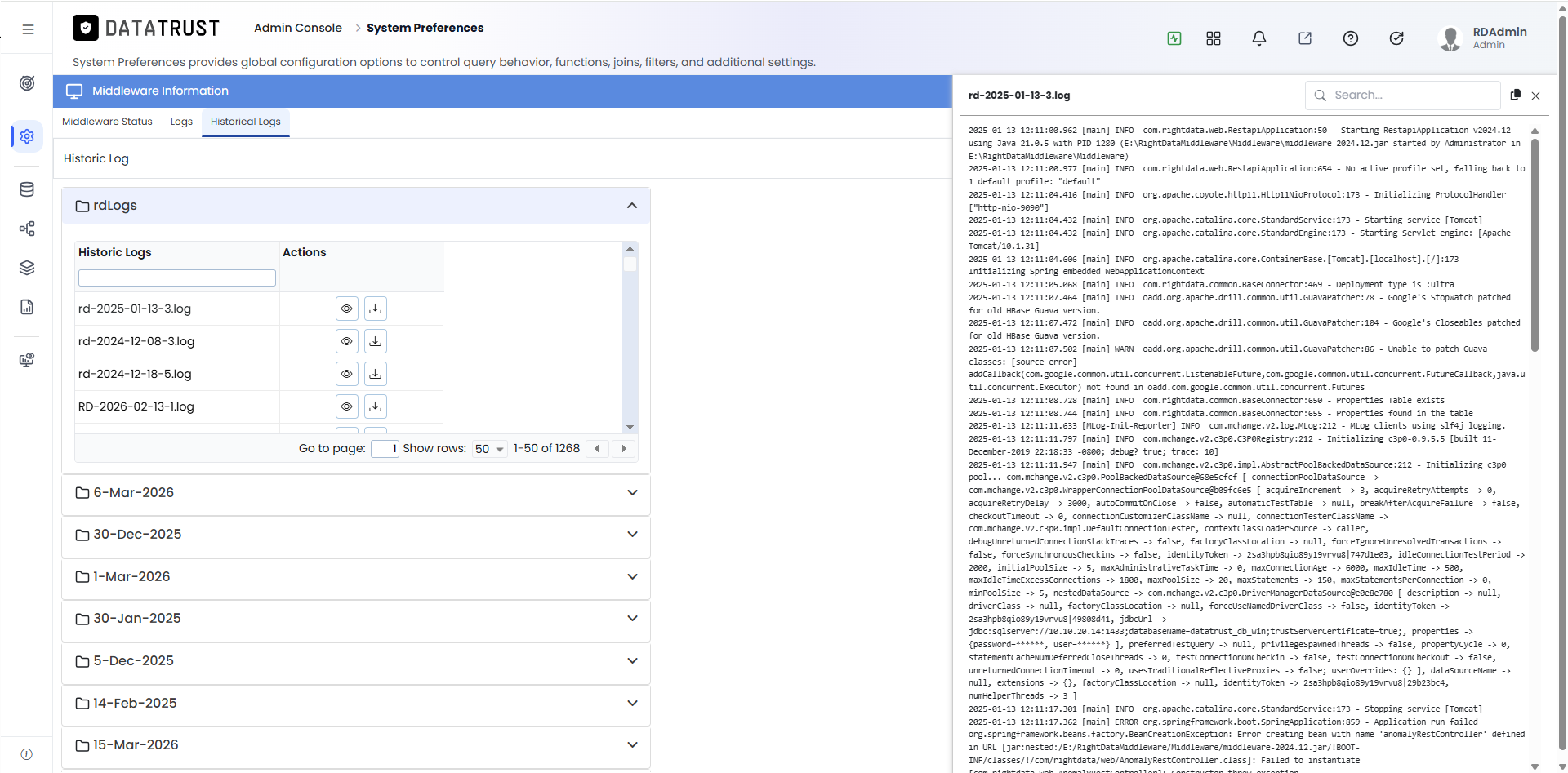Click the external link icon in header

pyautogui.click(x=1305, y=38)
